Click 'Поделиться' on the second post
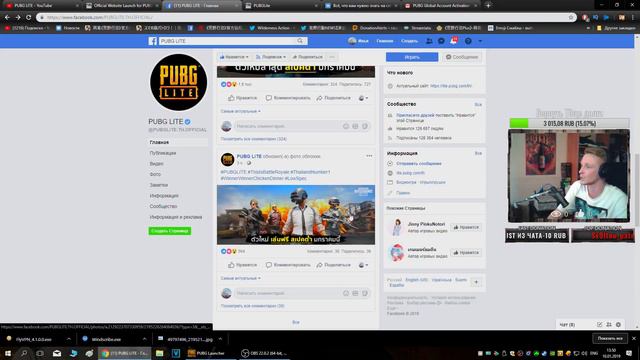 [x=333, y=265]
